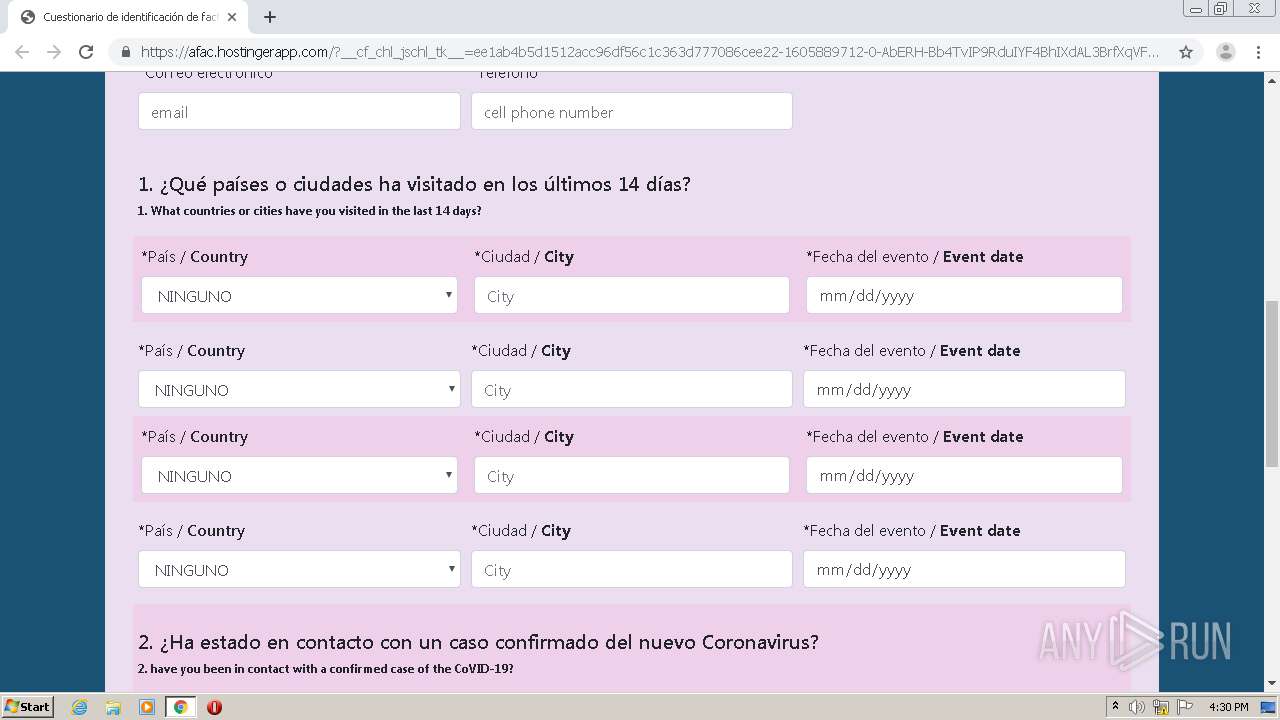Click the fourth City input field

pyautogui.click(x=632, y=569)
